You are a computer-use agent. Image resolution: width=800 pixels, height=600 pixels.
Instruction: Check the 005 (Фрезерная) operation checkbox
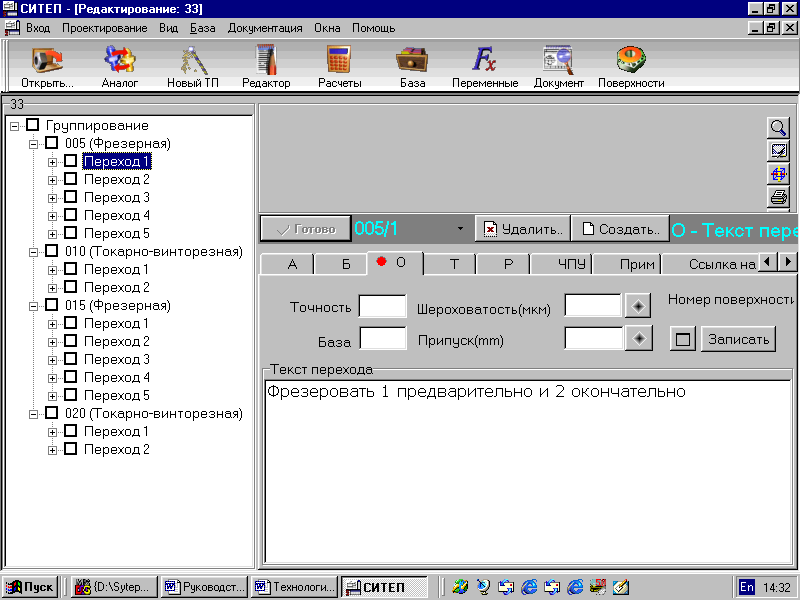click(52, 143)
